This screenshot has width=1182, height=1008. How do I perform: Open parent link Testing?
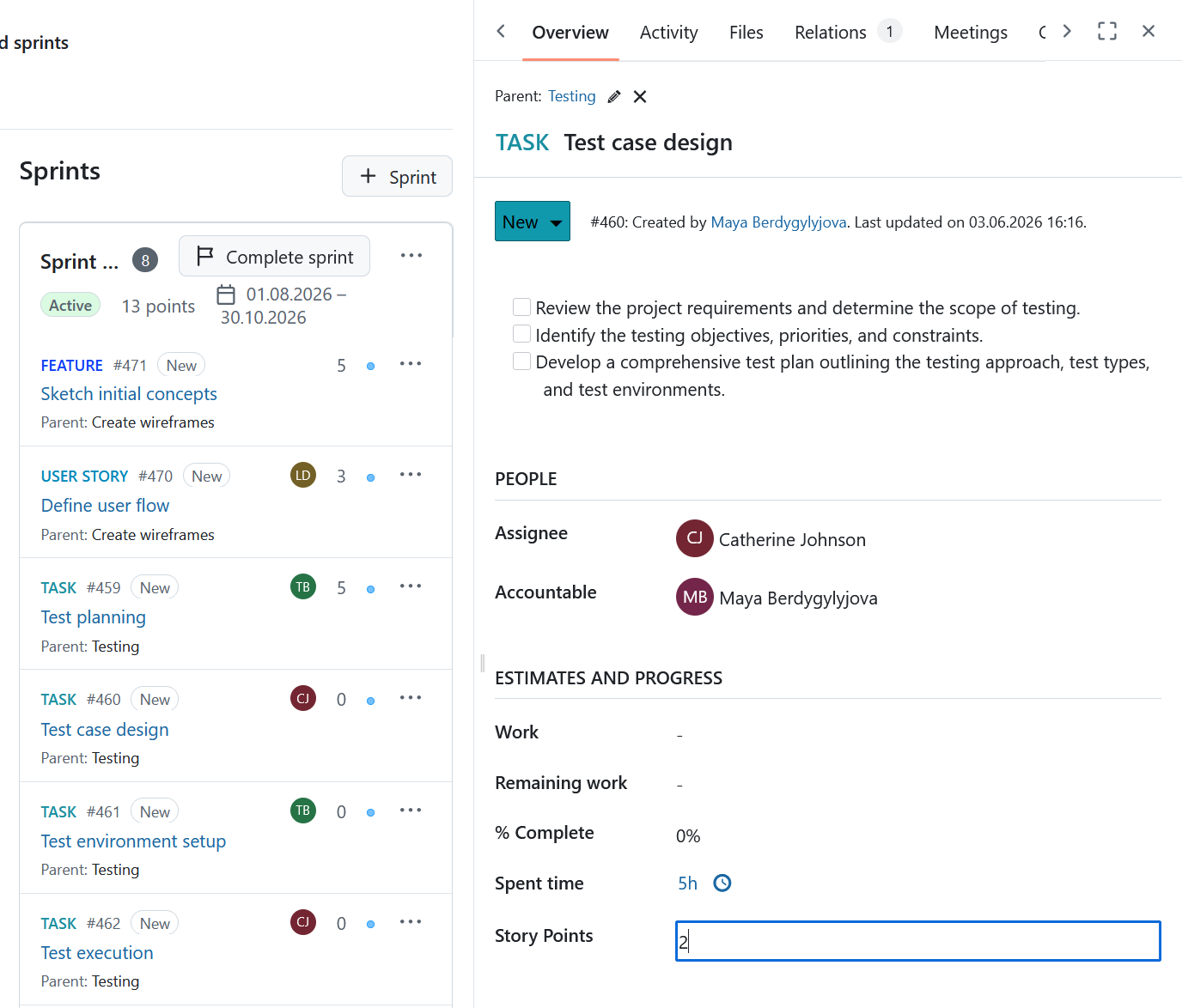[572, 96]
